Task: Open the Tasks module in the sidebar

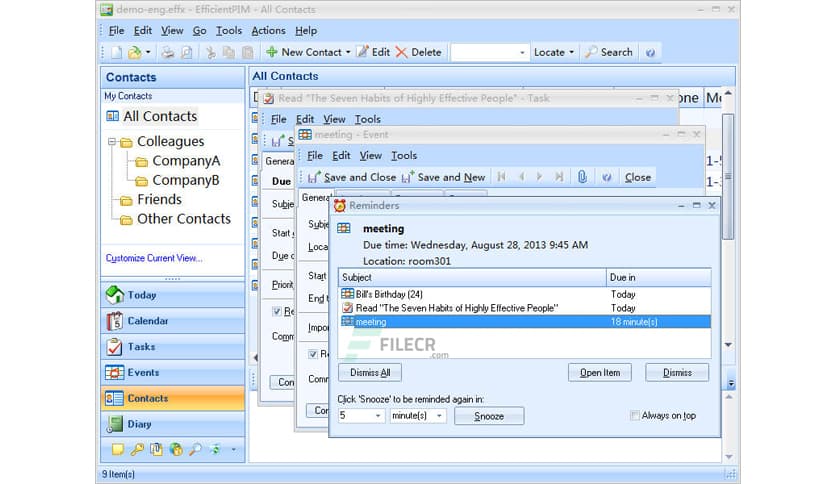Action: tap(173, 346)
